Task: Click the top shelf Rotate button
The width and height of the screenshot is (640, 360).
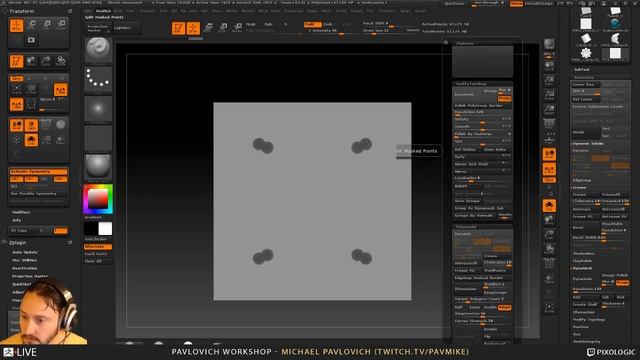Action: click(237, 28)
